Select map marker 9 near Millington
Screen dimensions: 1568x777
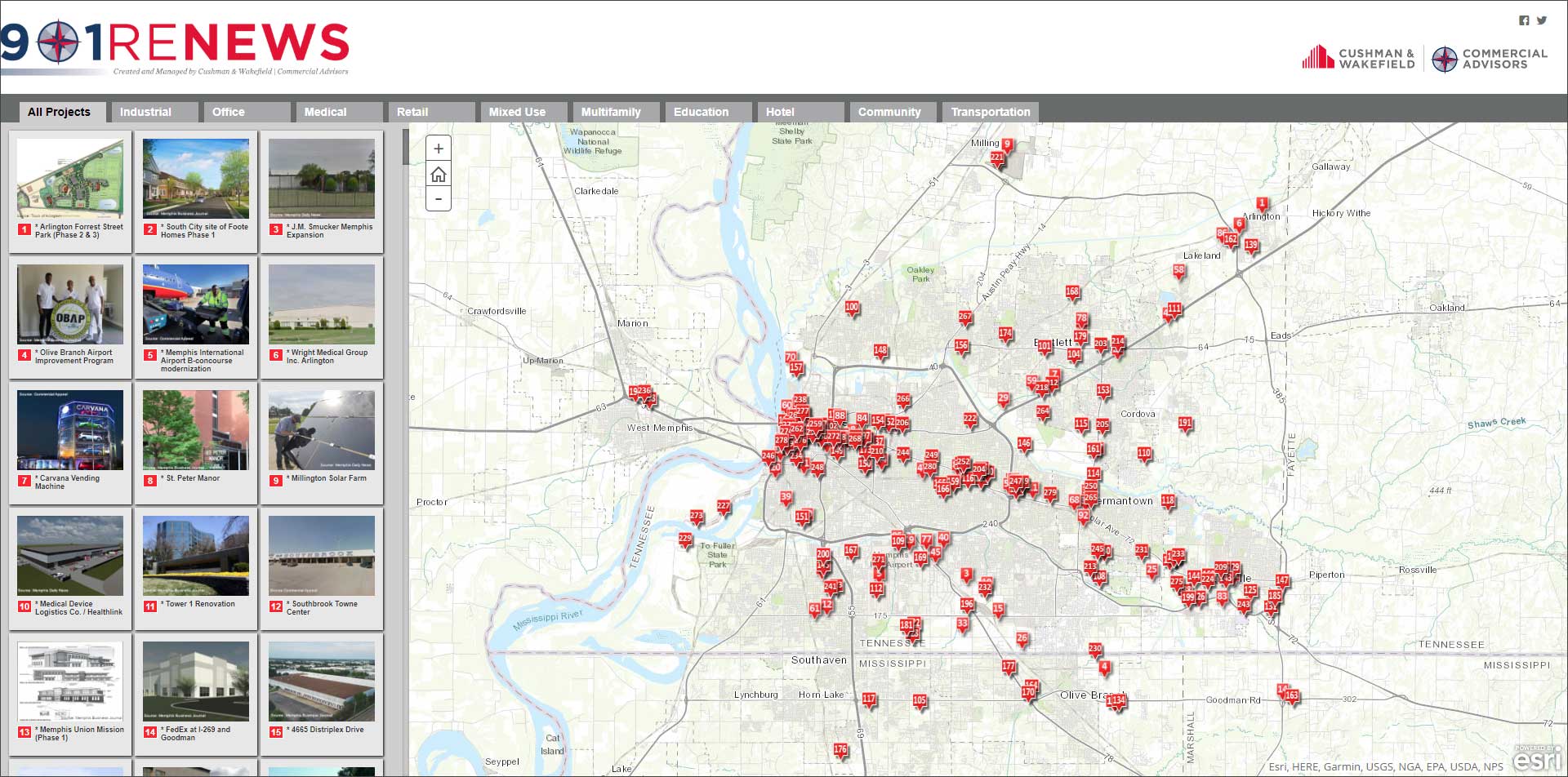pos(1007,145)
